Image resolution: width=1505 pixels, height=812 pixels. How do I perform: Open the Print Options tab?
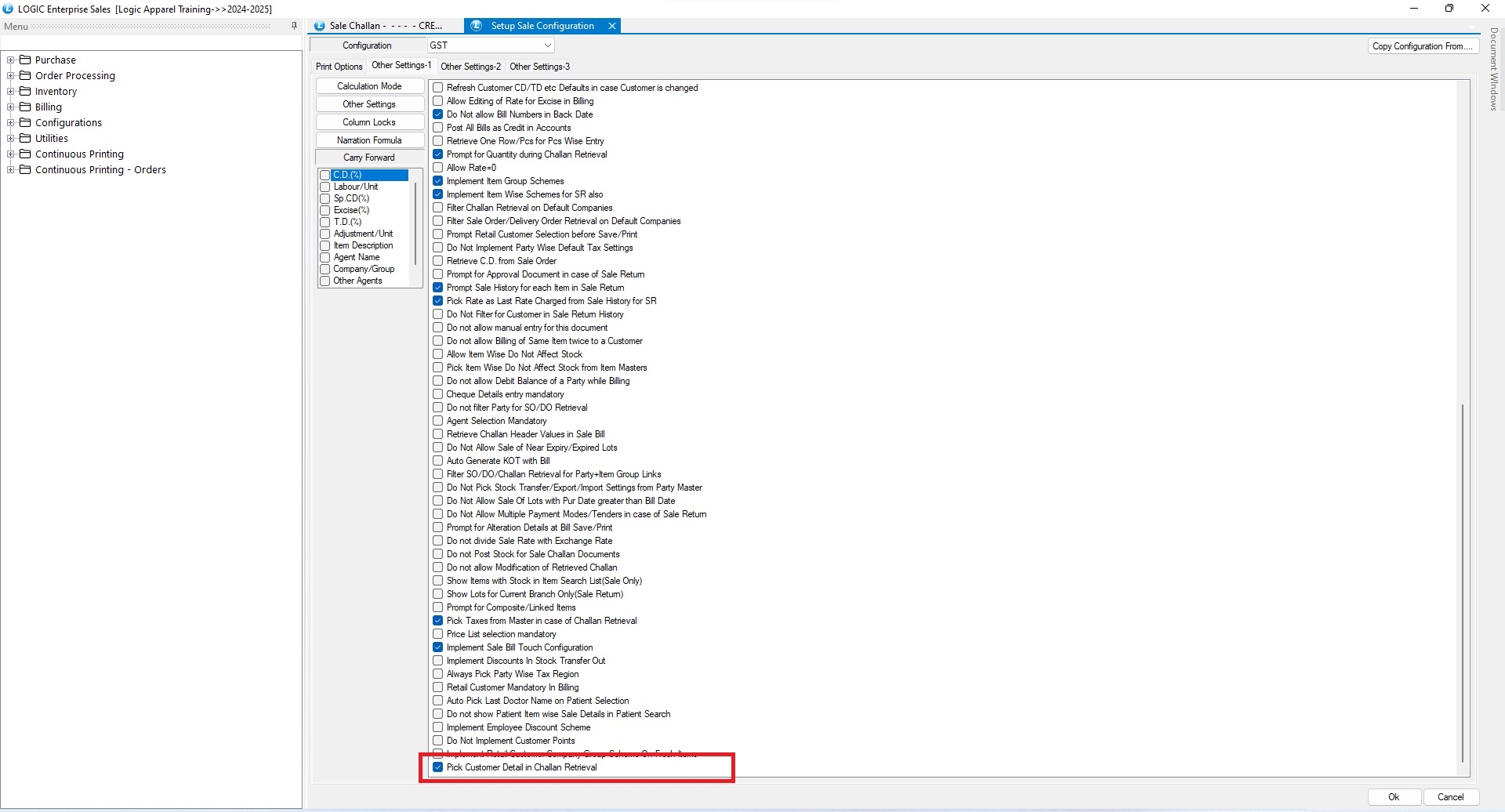339,67
